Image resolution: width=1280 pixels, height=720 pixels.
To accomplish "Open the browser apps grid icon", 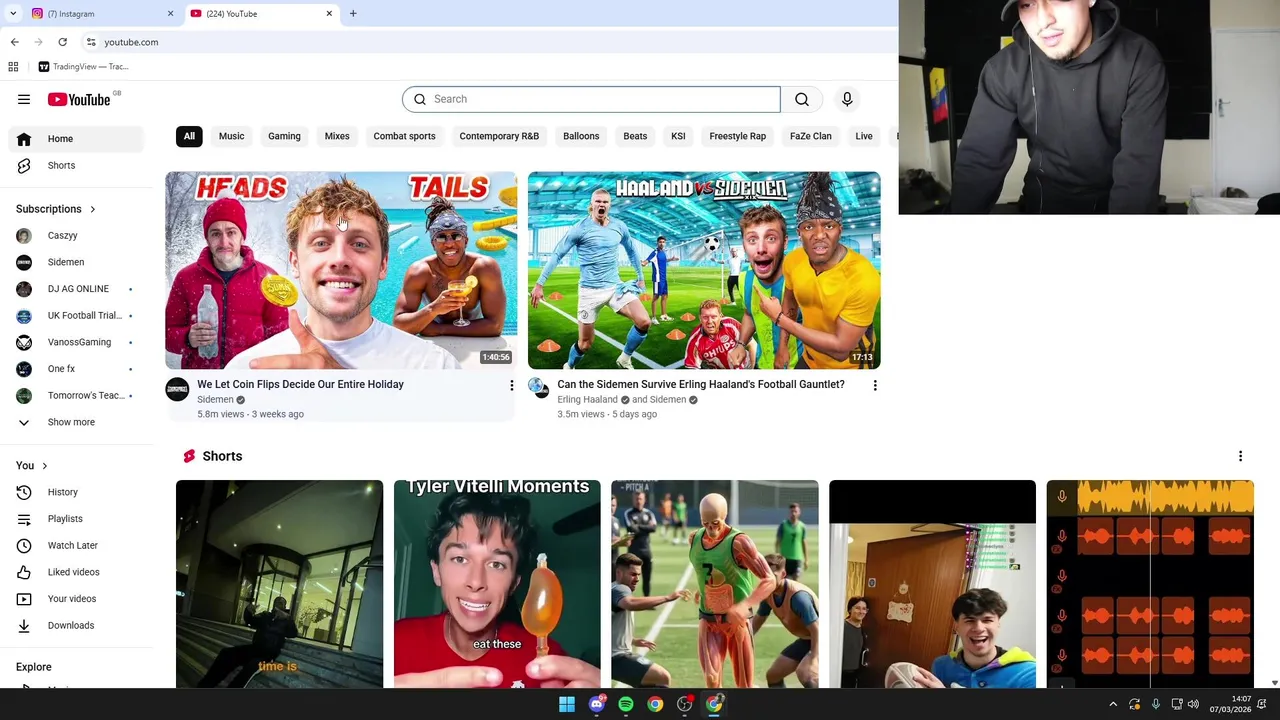I will tap(13, 67).
